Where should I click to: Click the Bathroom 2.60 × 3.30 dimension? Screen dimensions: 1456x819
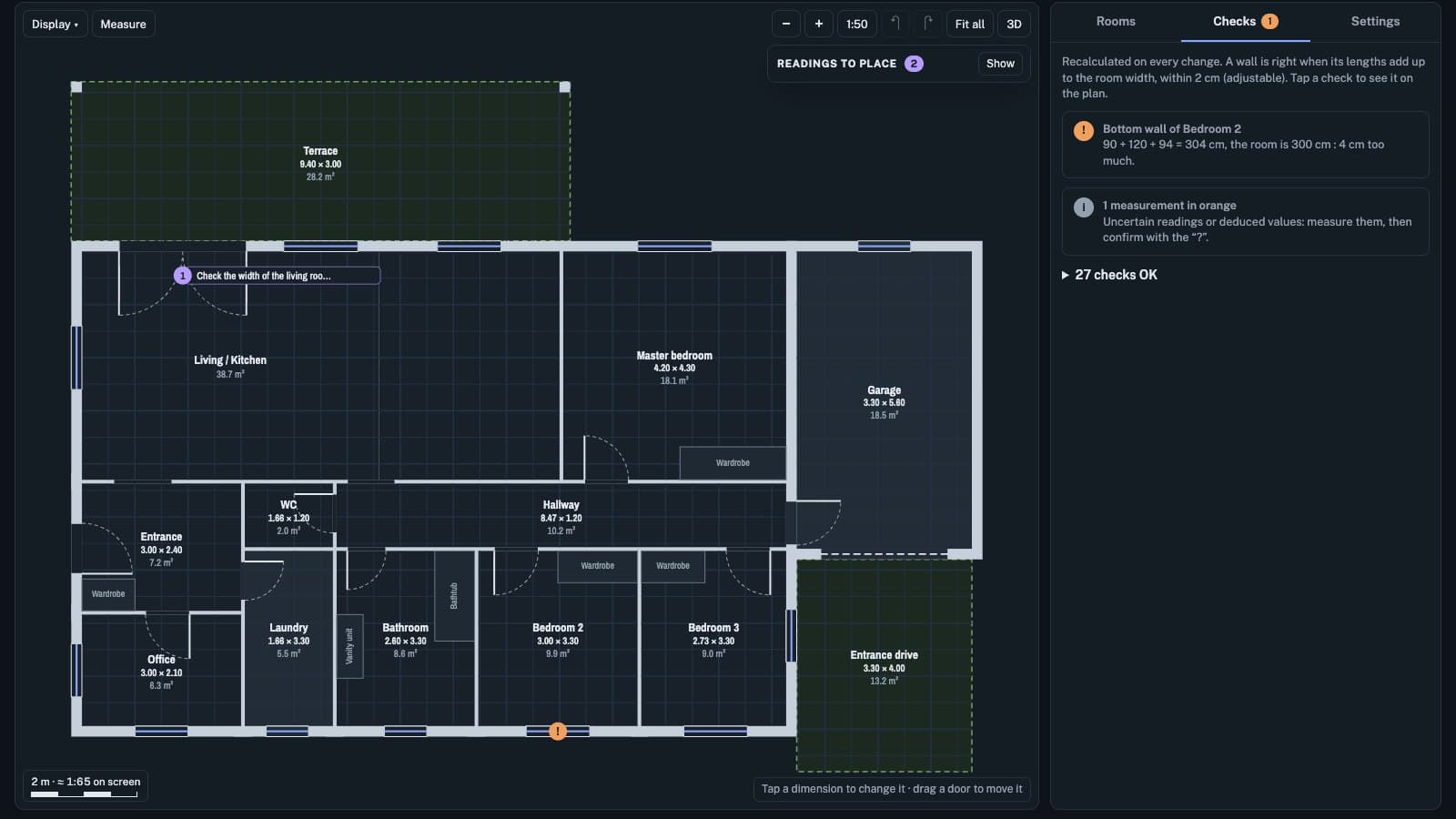(406, 641)
